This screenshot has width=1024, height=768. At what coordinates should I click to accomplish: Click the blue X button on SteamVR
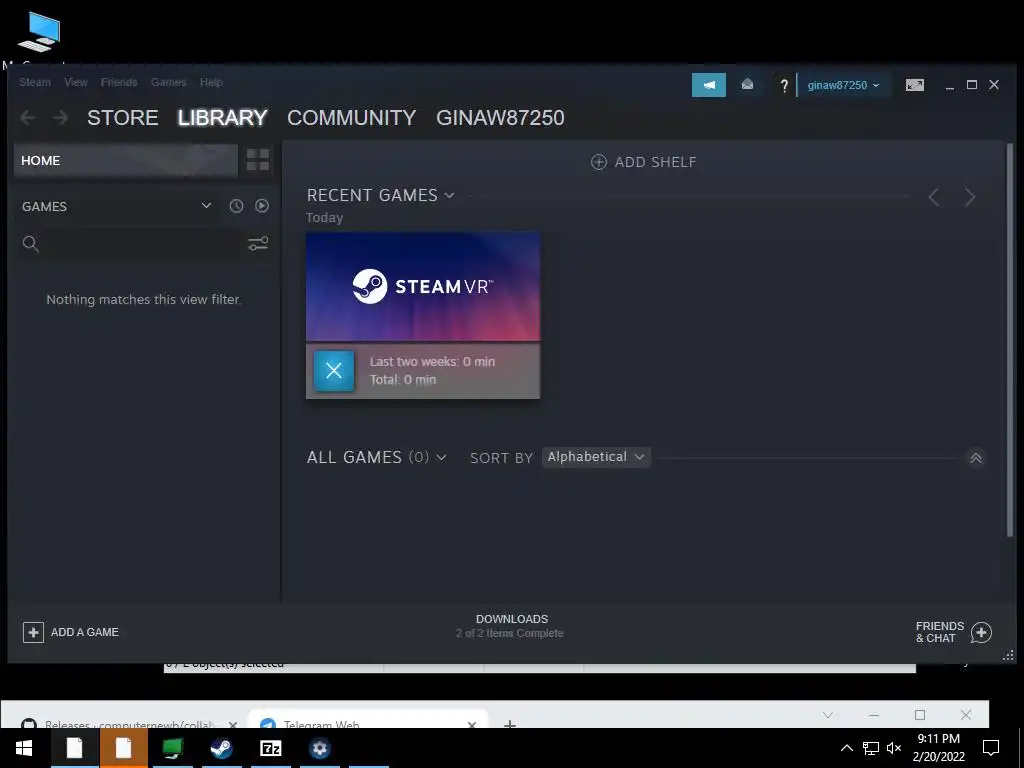click(x=334, y=371)
